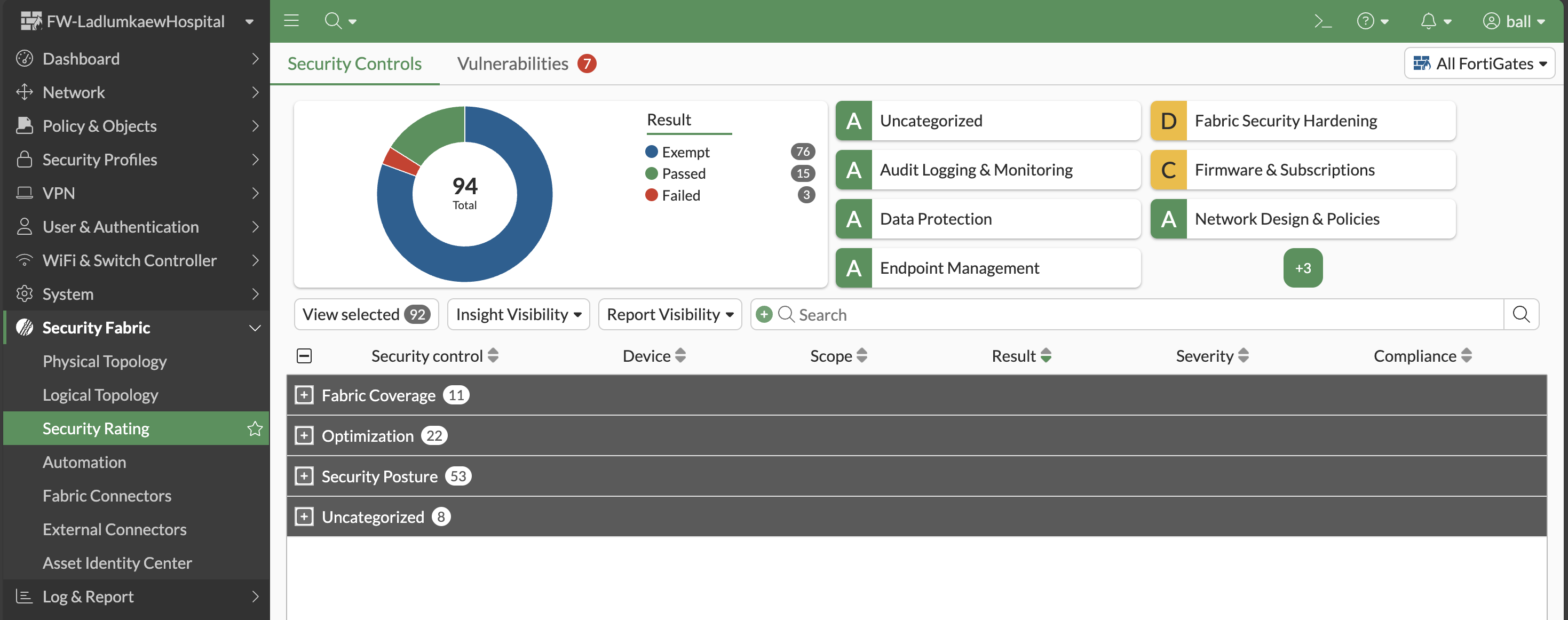Click the blue Exempt legend swatch

pos(651,152)
